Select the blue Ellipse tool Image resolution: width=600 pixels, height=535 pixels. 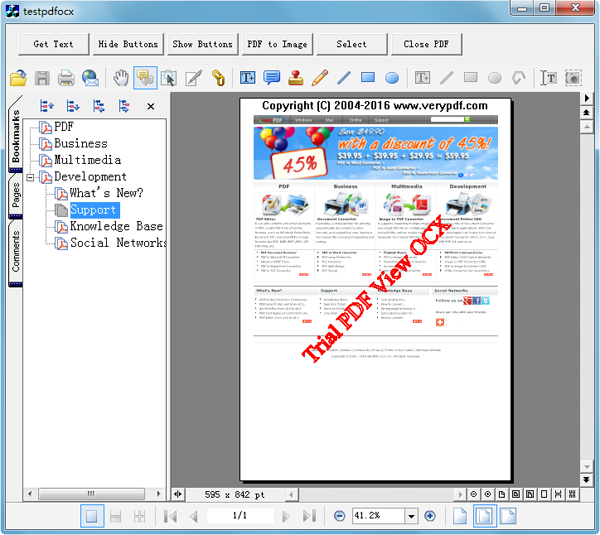(x=392, y=78)
